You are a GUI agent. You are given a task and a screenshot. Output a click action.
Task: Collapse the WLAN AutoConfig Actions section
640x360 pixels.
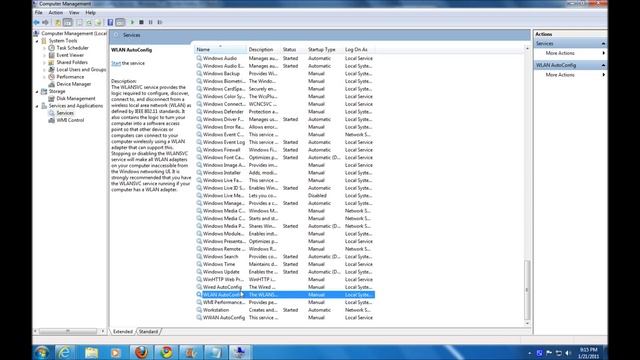pos(603,65)
